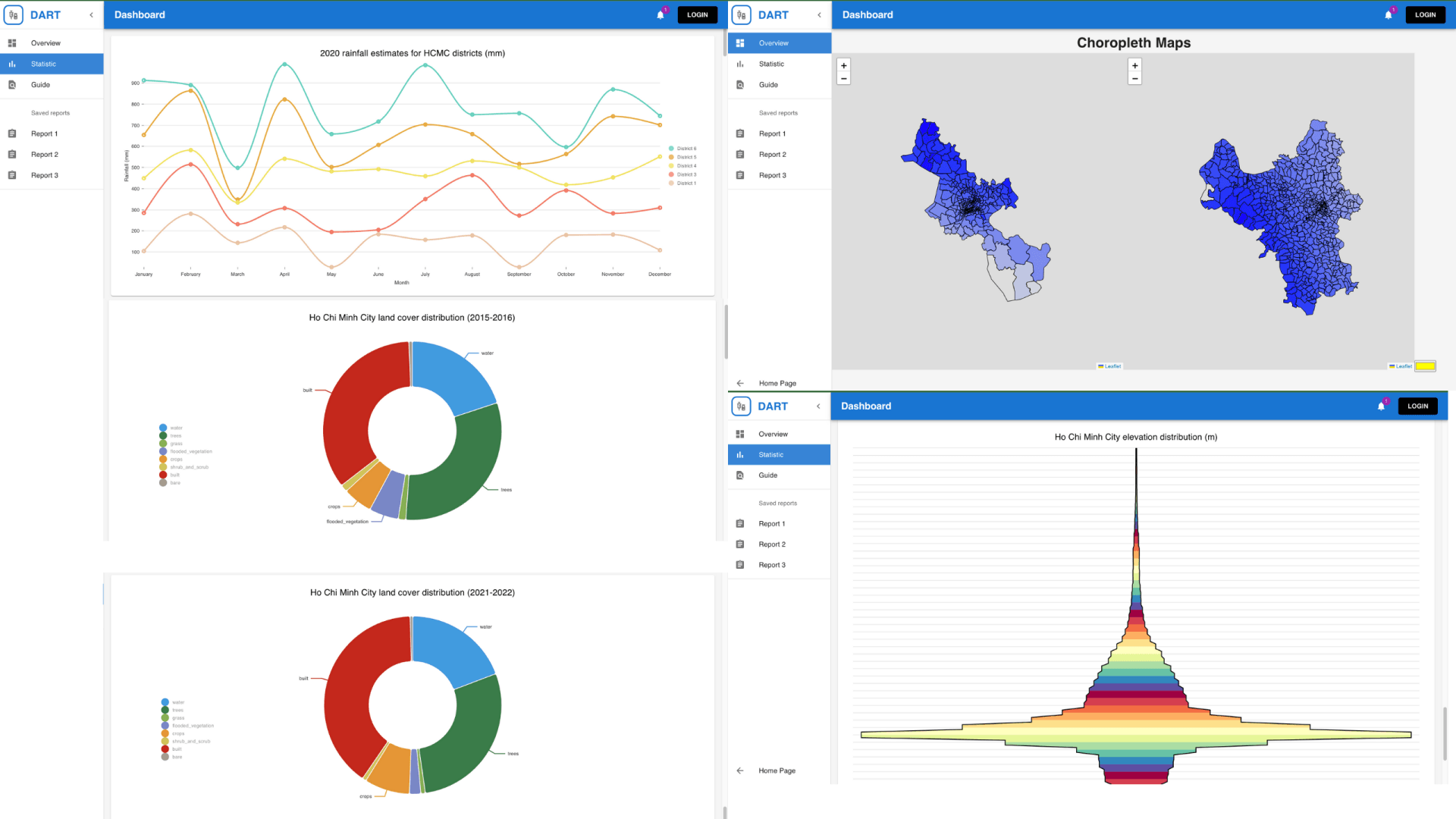Open Report 1 clipboard icon in left sidebar
The image size is (1456, 819).
pyautogui.click(x=12, y=133)
